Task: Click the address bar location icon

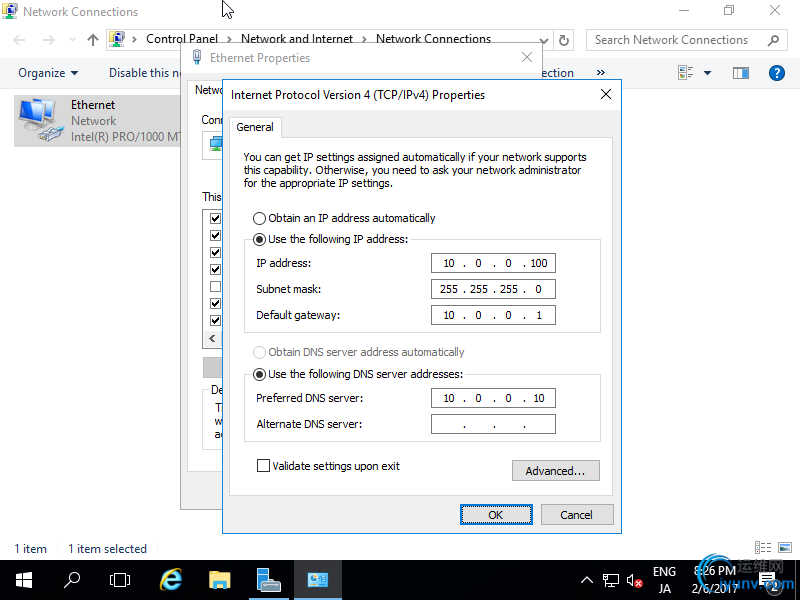Action: 117,39
